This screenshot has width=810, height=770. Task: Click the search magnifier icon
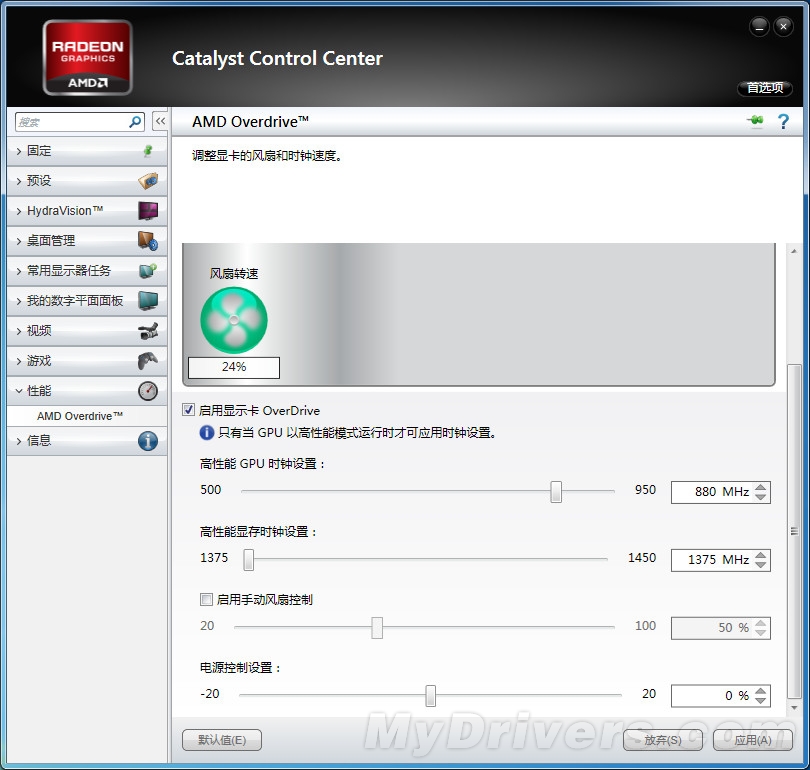[x=135, y=122]
